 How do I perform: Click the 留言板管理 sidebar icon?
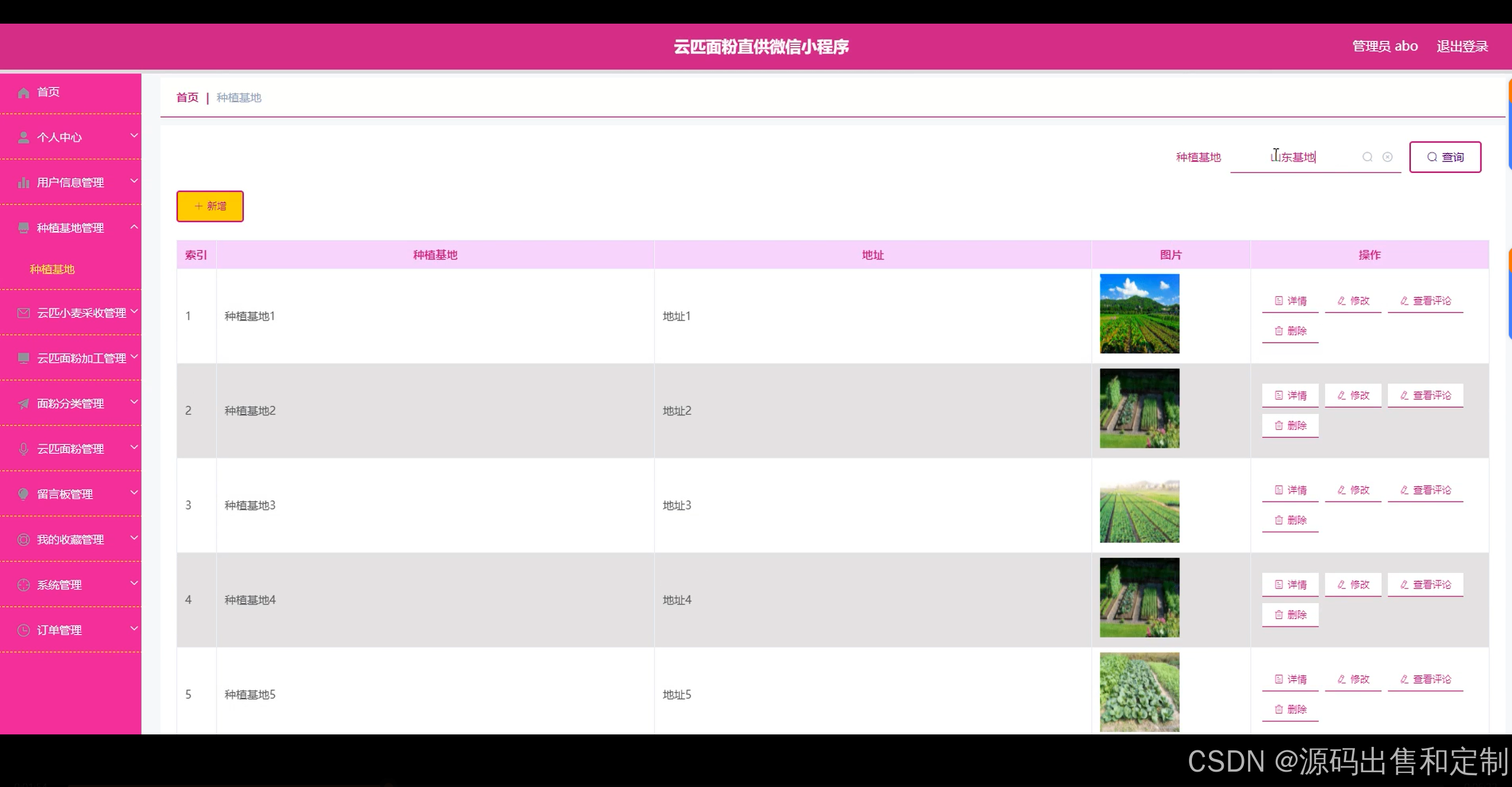(x=24, y=495)
